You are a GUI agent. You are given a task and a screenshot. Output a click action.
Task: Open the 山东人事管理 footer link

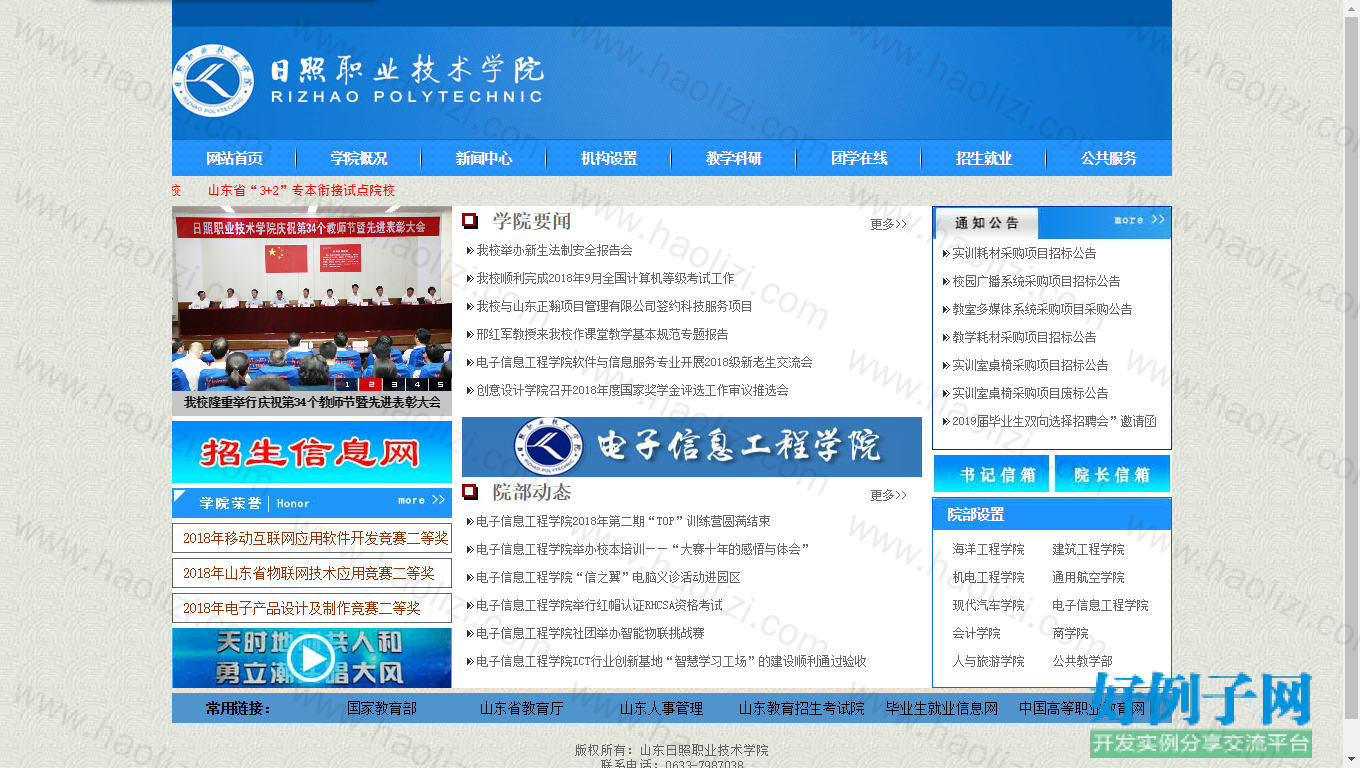point(661,708)
